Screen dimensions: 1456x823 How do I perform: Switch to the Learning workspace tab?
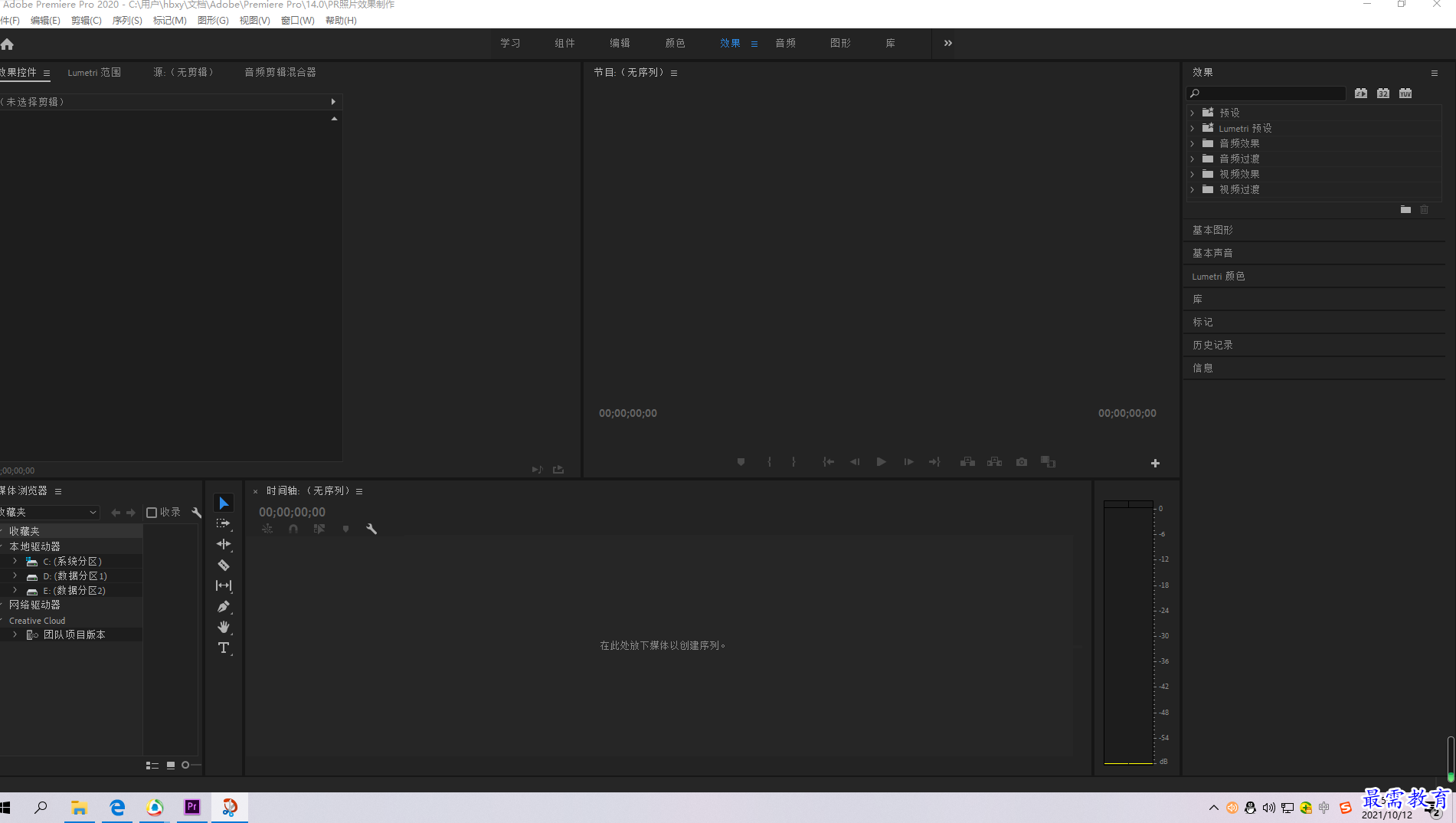pyautogui.click(x=510, y=43)
